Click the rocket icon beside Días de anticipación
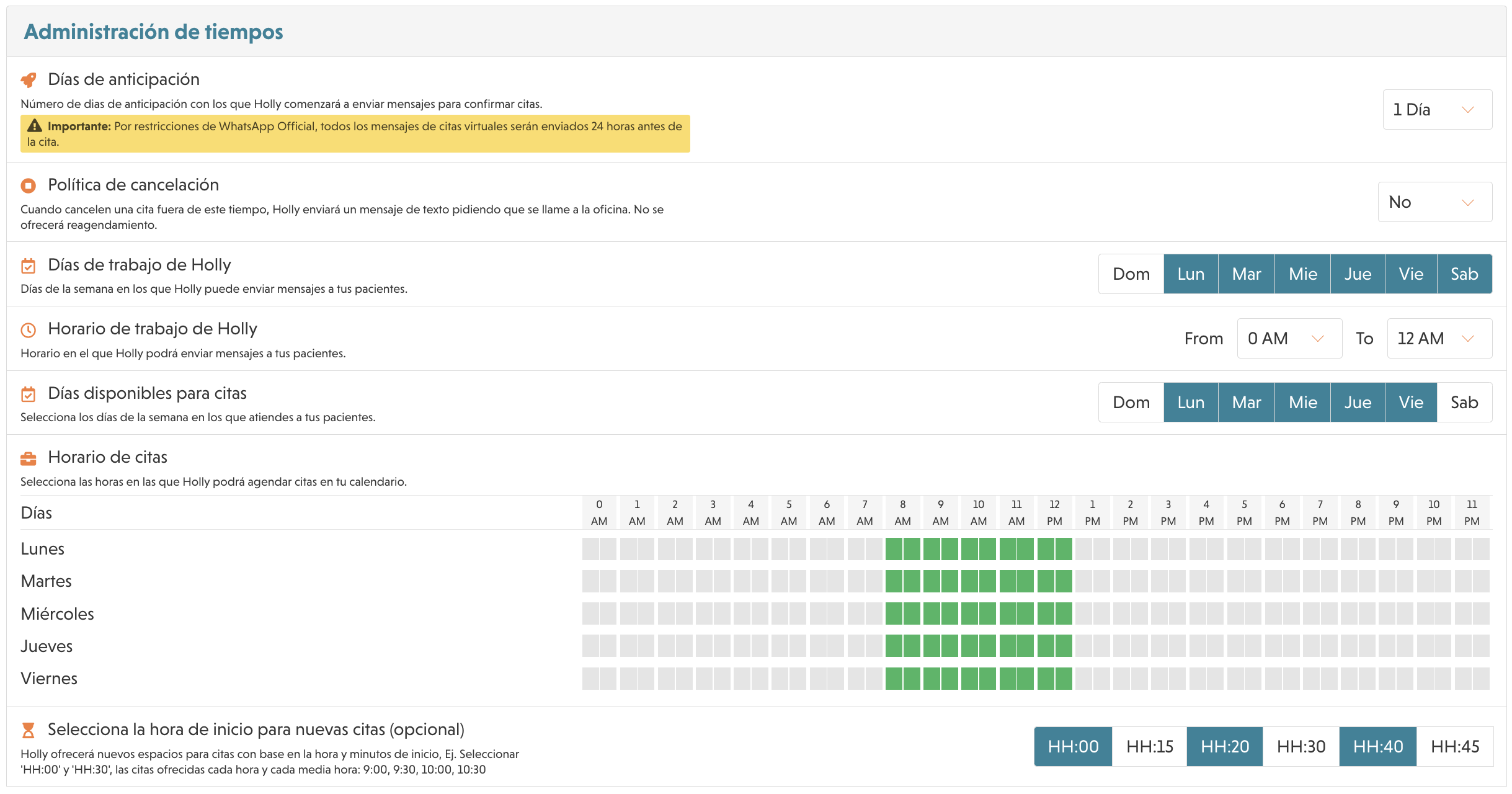The image size is (1512, 794). [x=29, y=80]
